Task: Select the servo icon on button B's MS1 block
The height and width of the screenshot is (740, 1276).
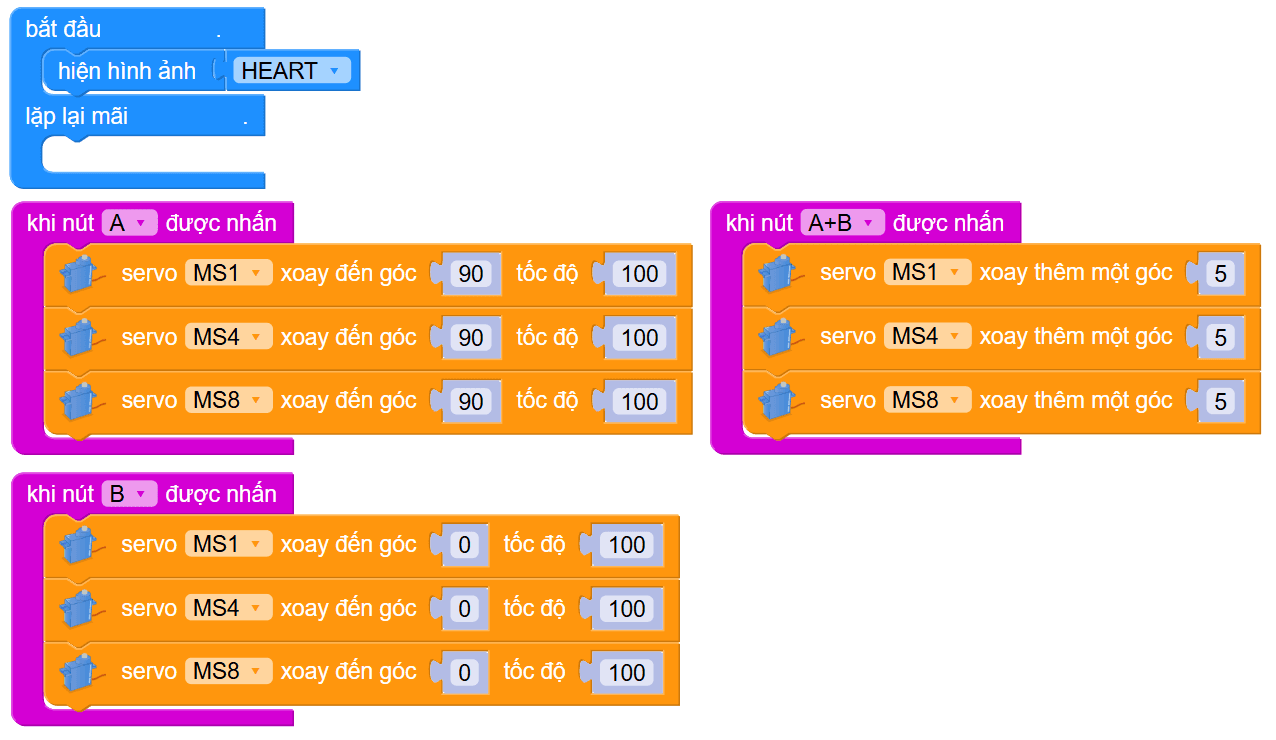Action: click(81, 545)
